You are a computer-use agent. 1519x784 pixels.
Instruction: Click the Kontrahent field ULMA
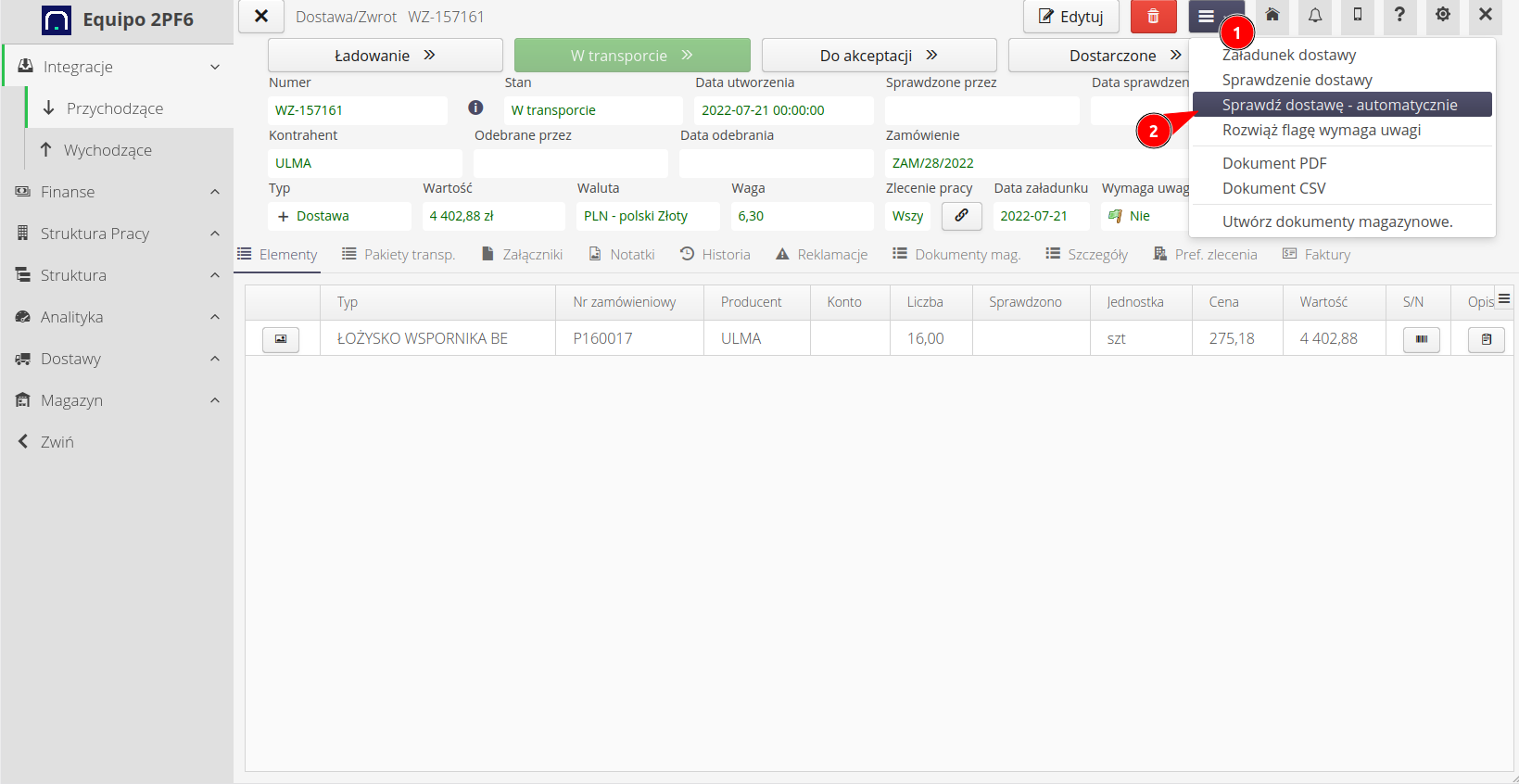[365, 163]
